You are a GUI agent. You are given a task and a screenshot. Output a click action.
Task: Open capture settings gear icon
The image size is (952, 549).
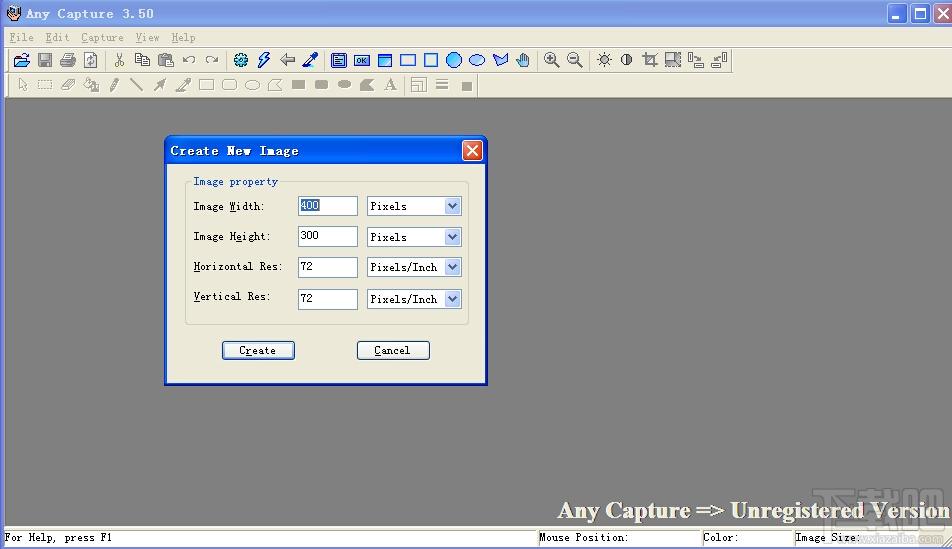(241, 60)
